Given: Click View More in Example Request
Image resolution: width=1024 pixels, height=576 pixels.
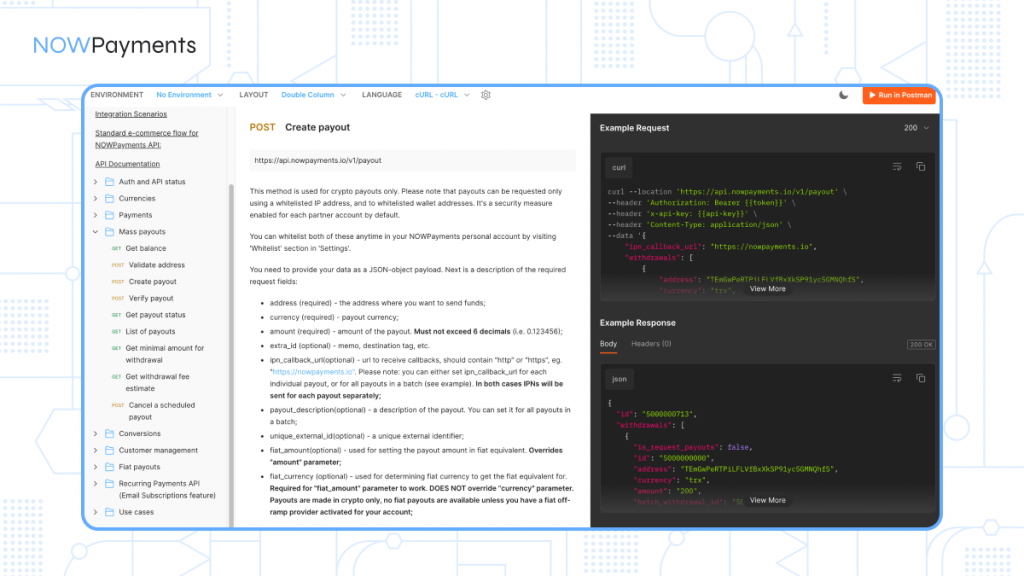Looking at the screenshot, I should [767, 289].
